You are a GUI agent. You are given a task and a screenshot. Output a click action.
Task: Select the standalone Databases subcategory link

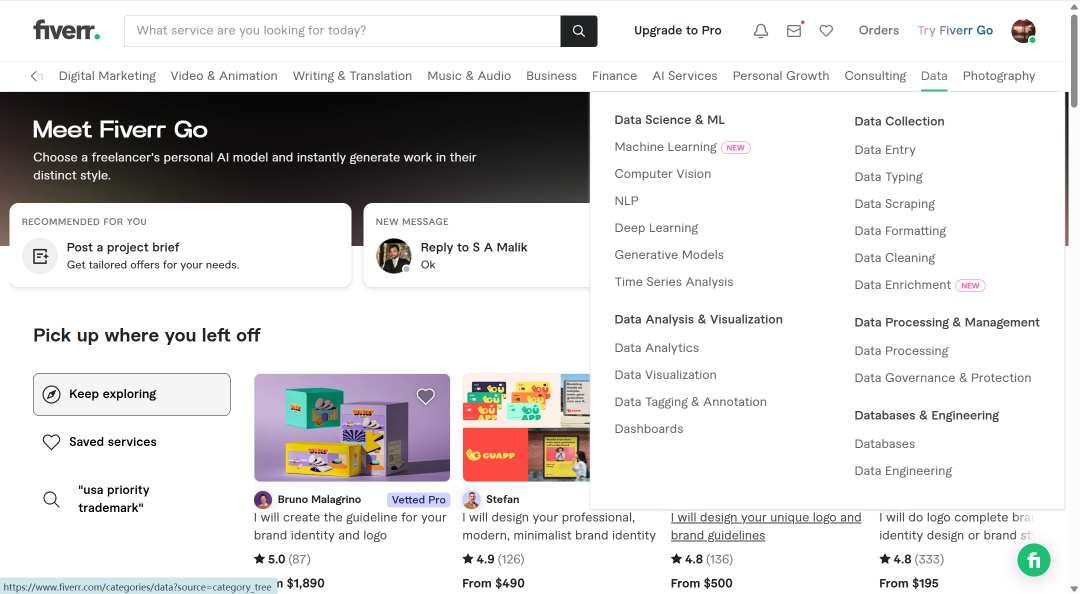click(885, 444)
